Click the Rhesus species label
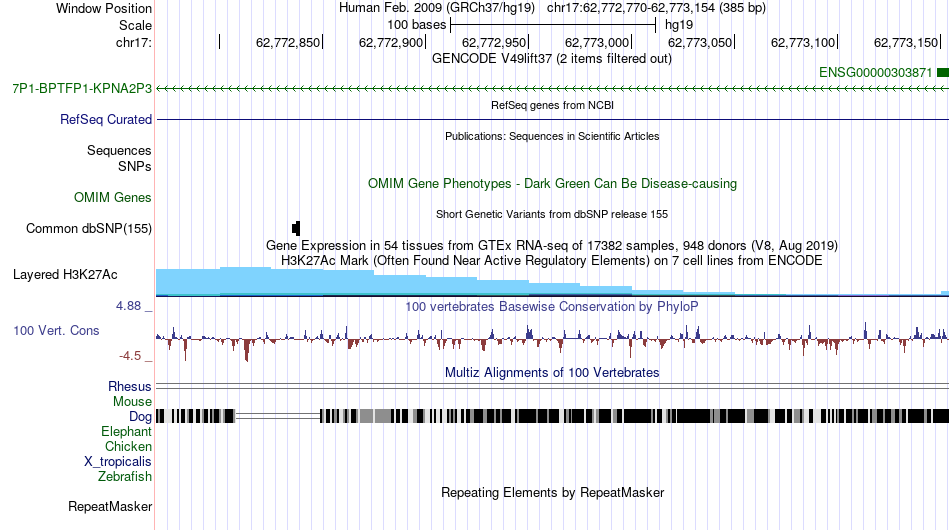Screen dimensions: 950x530 tap(130, 386)
